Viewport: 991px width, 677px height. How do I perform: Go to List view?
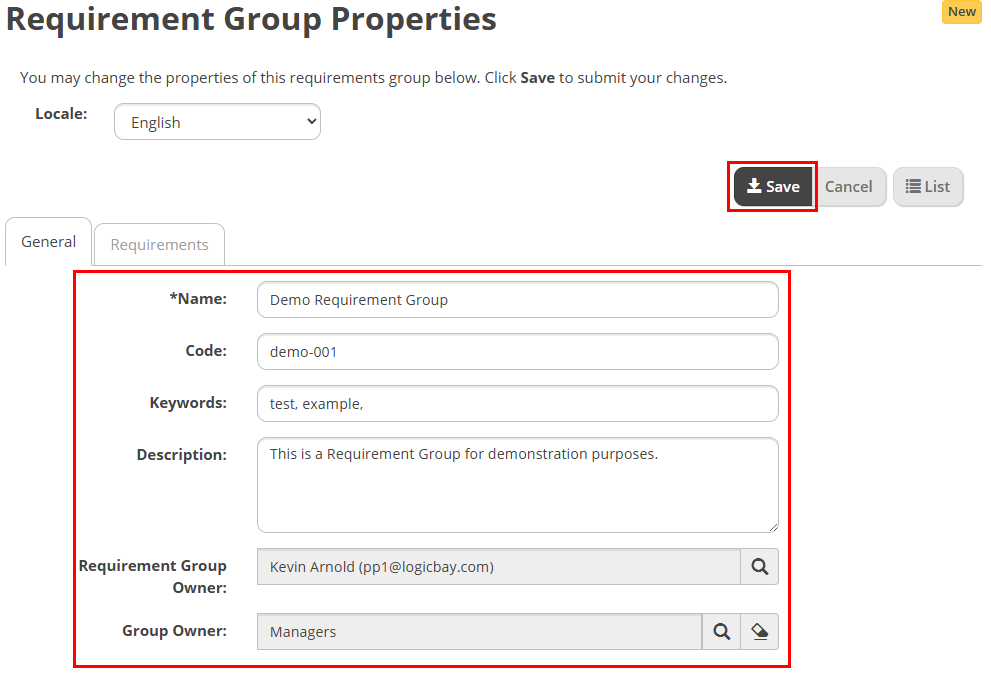point(928,187)
